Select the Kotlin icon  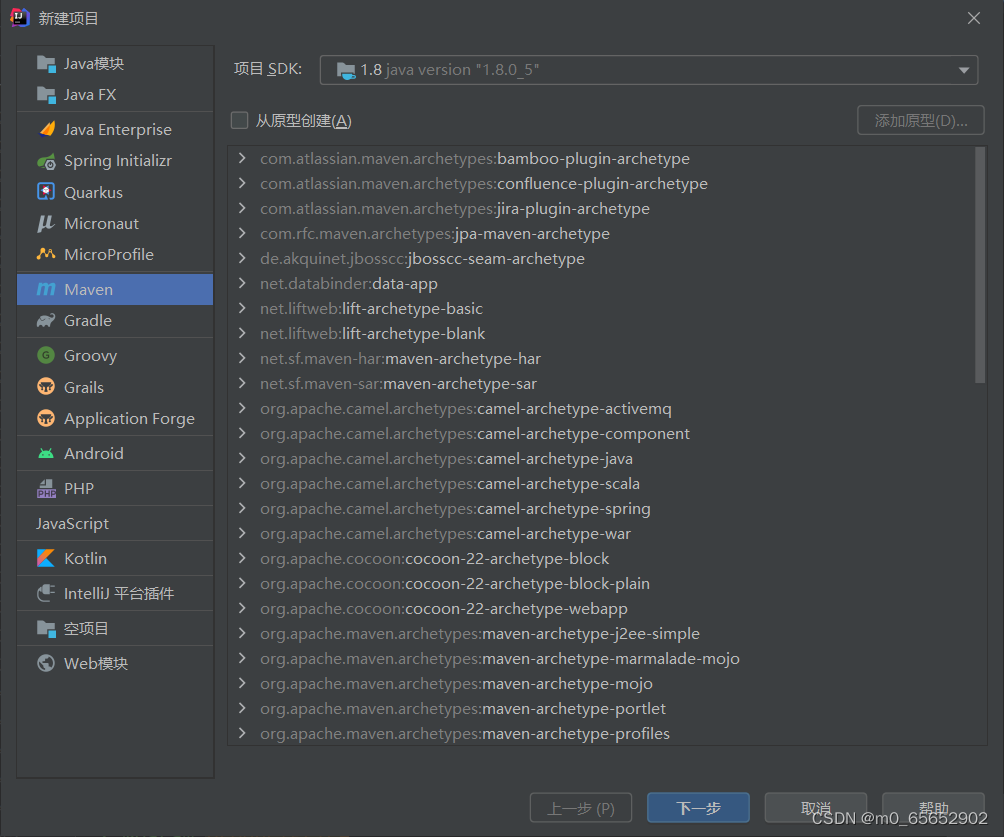(x=46, y=558)
